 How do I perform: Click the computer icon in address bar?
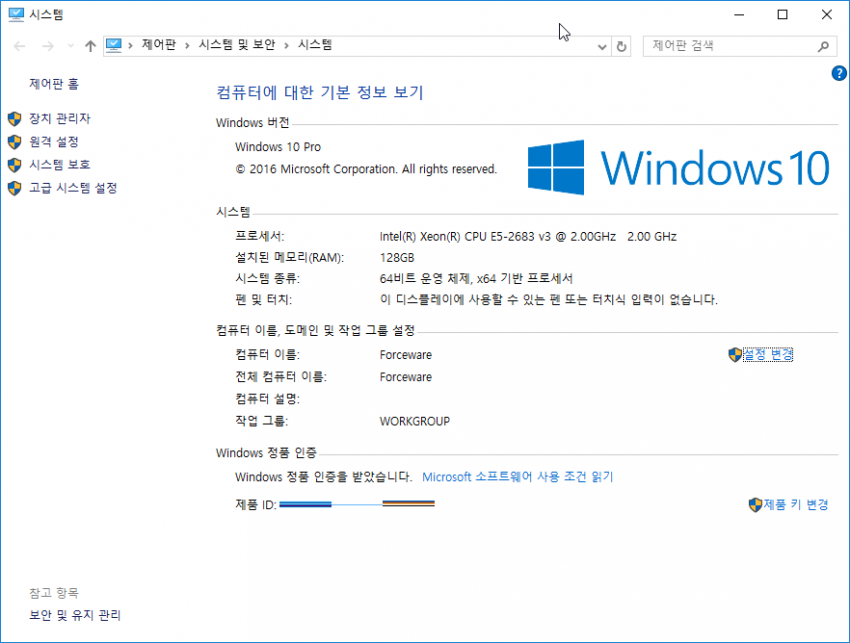pyautogui.click(x=114, y=45)
